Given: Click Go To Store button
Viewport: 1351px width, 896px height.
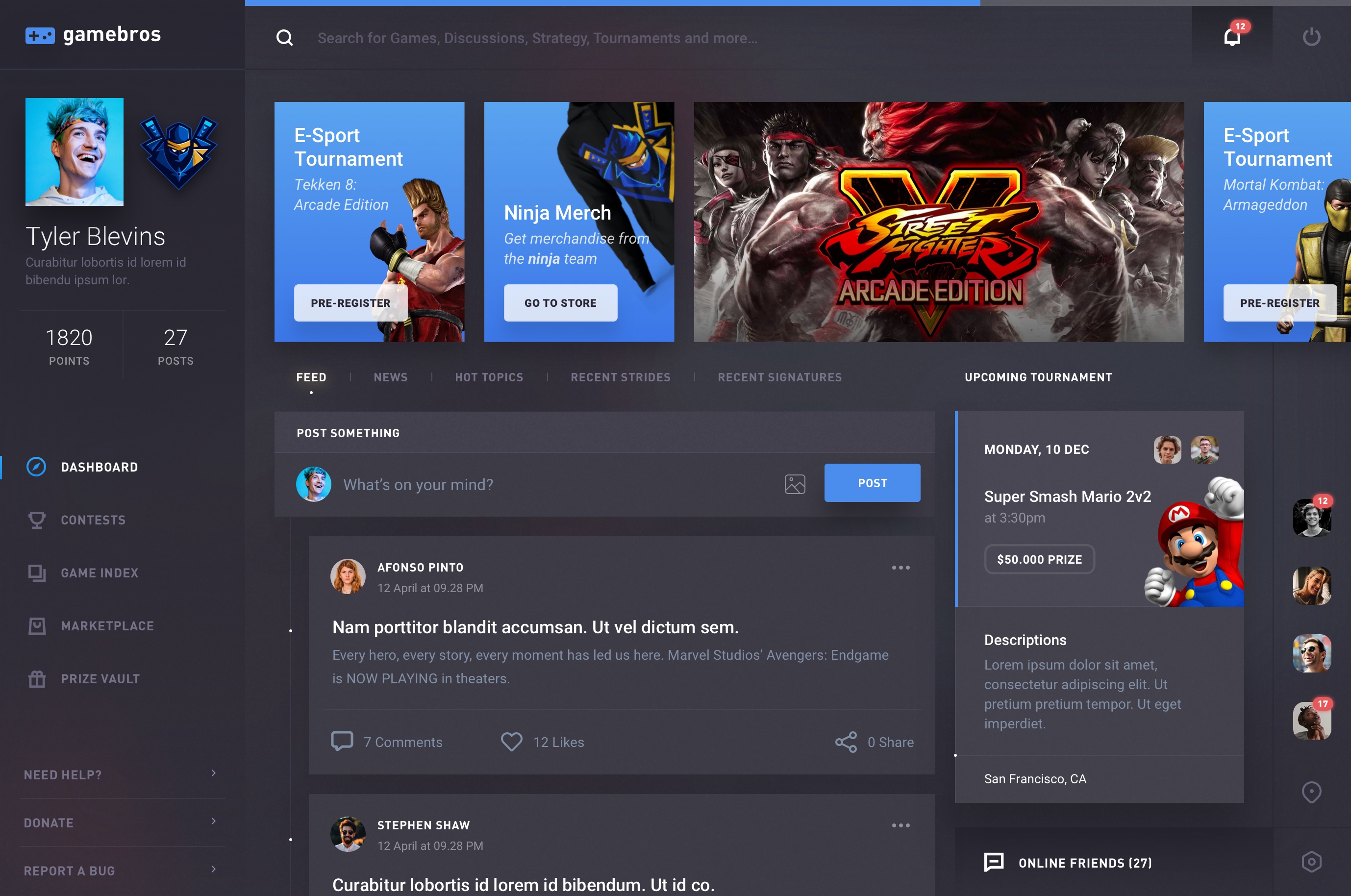Looking at the screenshot, I should [x=560, y=303].
